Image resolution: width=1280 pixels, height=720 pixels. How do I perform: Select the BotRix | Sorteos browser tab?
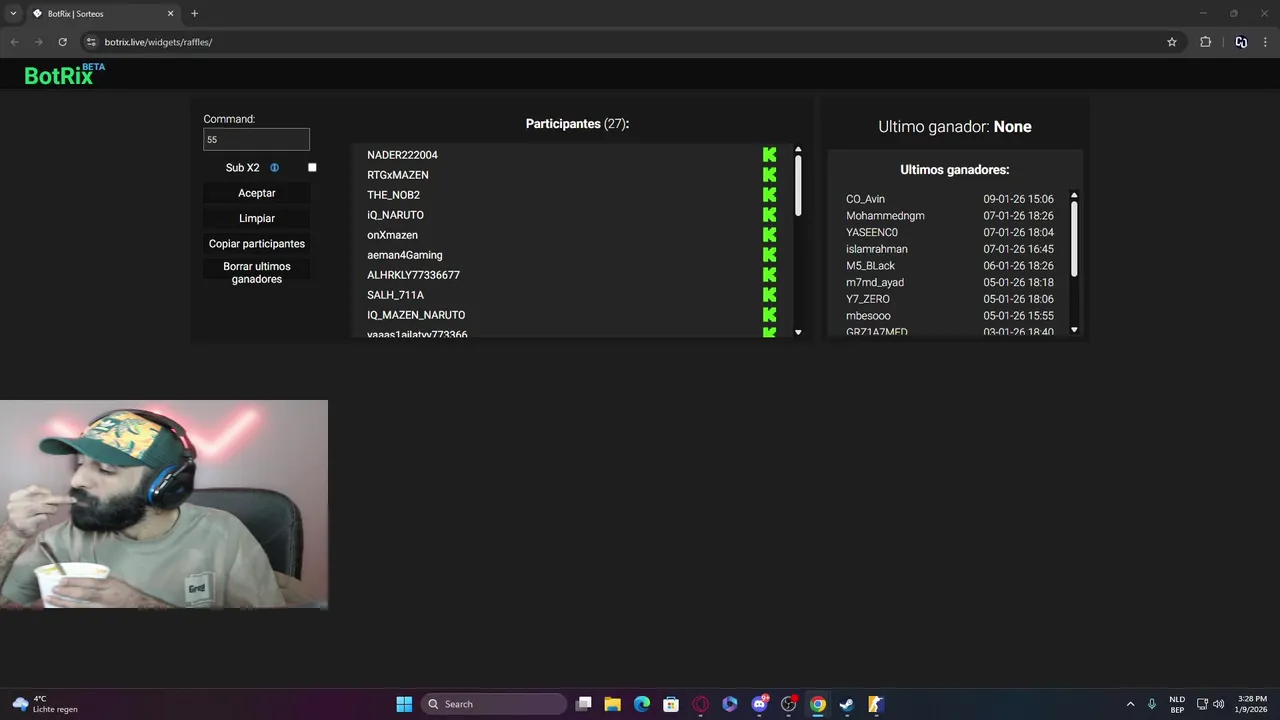103,14
